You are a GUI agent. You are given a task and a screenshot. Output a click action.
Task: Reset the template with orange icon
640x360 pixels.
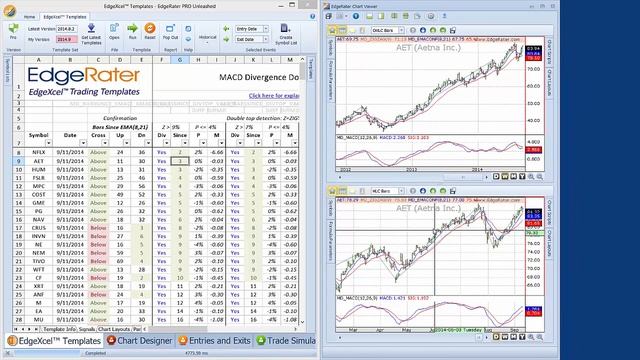(x=150, y=28)
